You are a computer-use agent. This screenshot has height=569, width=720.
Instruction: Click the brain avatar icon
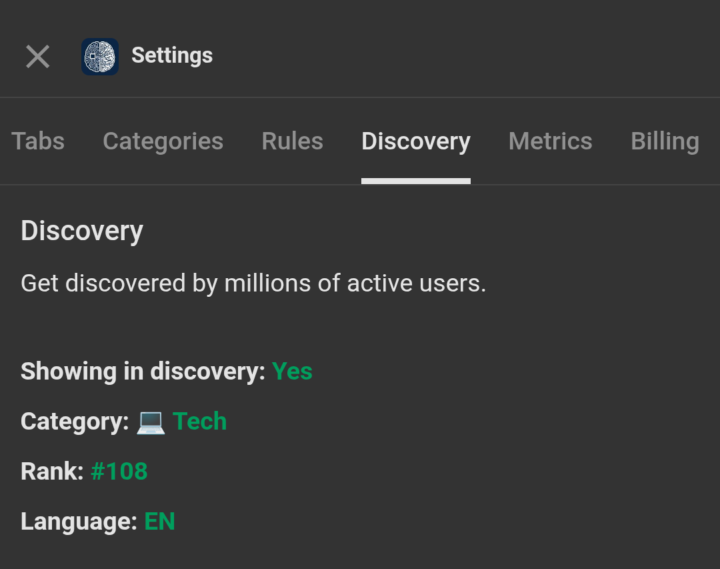pyautogui.click(x=100, y=56)
